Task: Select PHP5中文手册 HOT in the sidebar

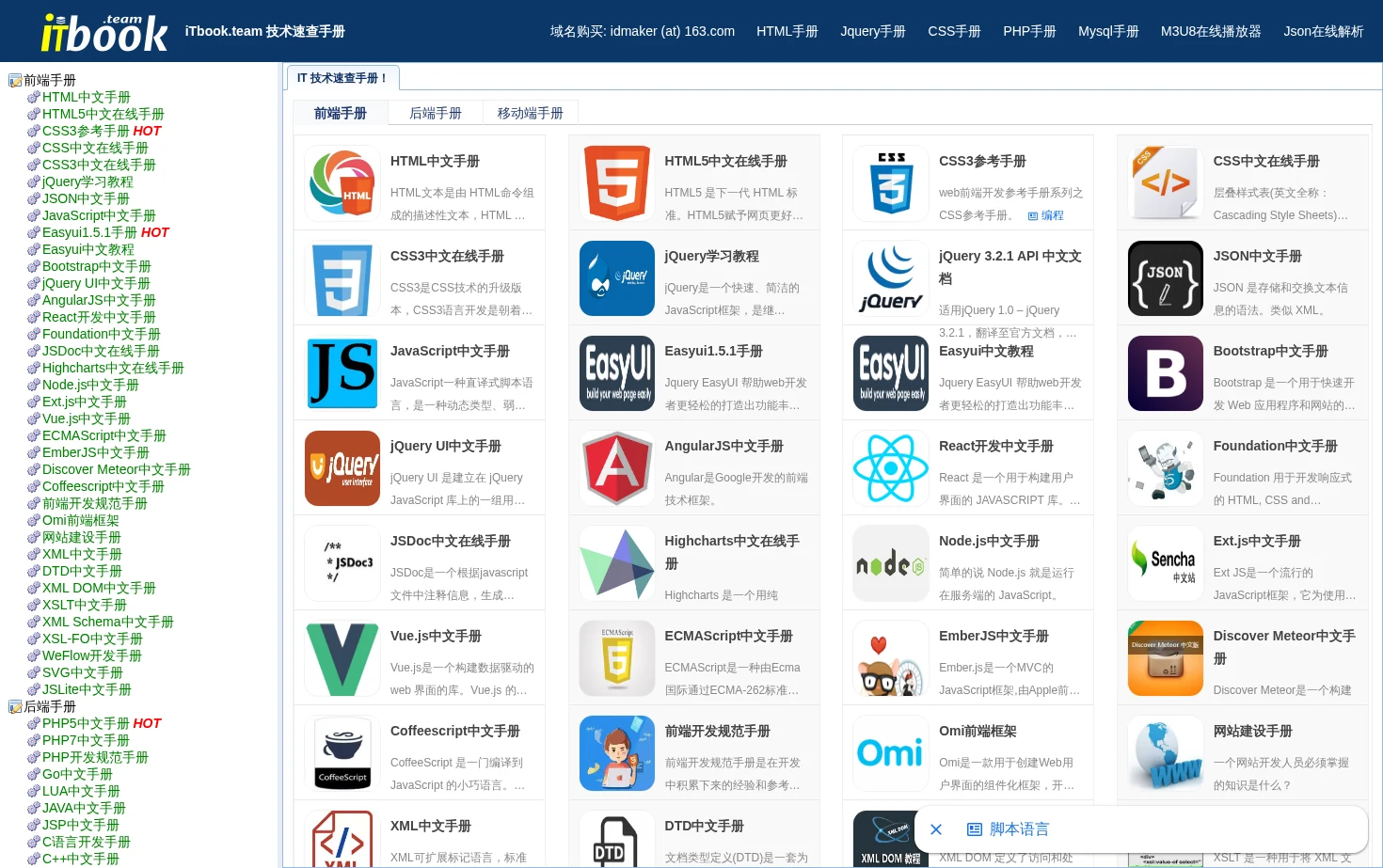Action: [x=102, y=724]
